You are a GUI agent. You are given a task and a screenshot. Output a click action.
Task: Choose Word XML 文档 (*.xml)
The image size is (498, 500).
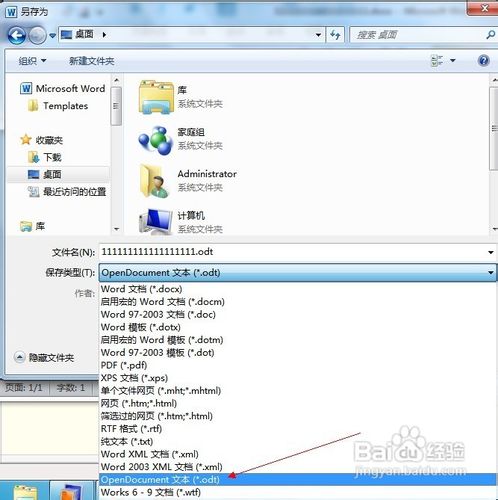tap(297, 454)
